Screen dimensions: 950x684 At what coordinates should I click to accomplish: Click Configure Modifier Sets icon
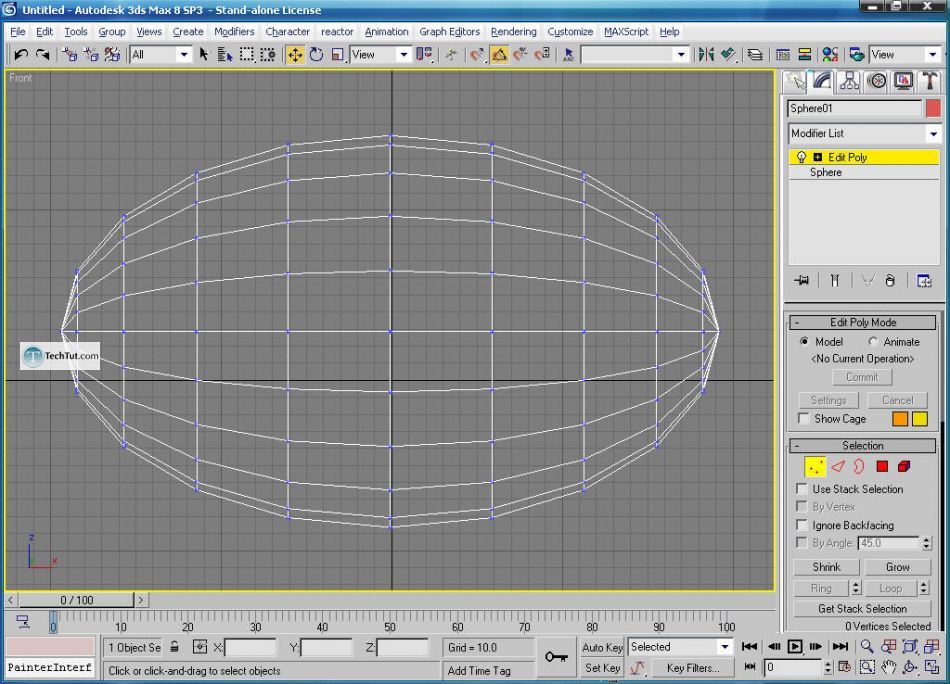[x=924, y=281]
